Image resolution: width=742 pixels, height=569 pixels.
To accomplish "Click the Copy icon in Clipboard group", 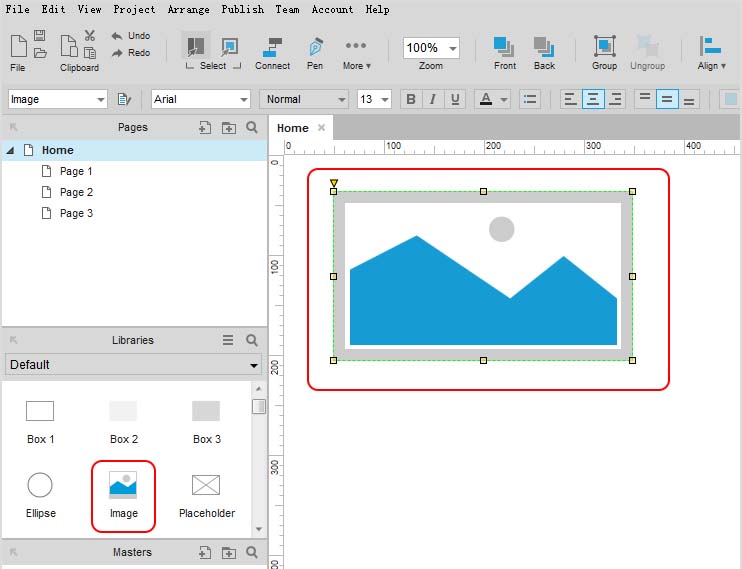I will tap(69, 46).
